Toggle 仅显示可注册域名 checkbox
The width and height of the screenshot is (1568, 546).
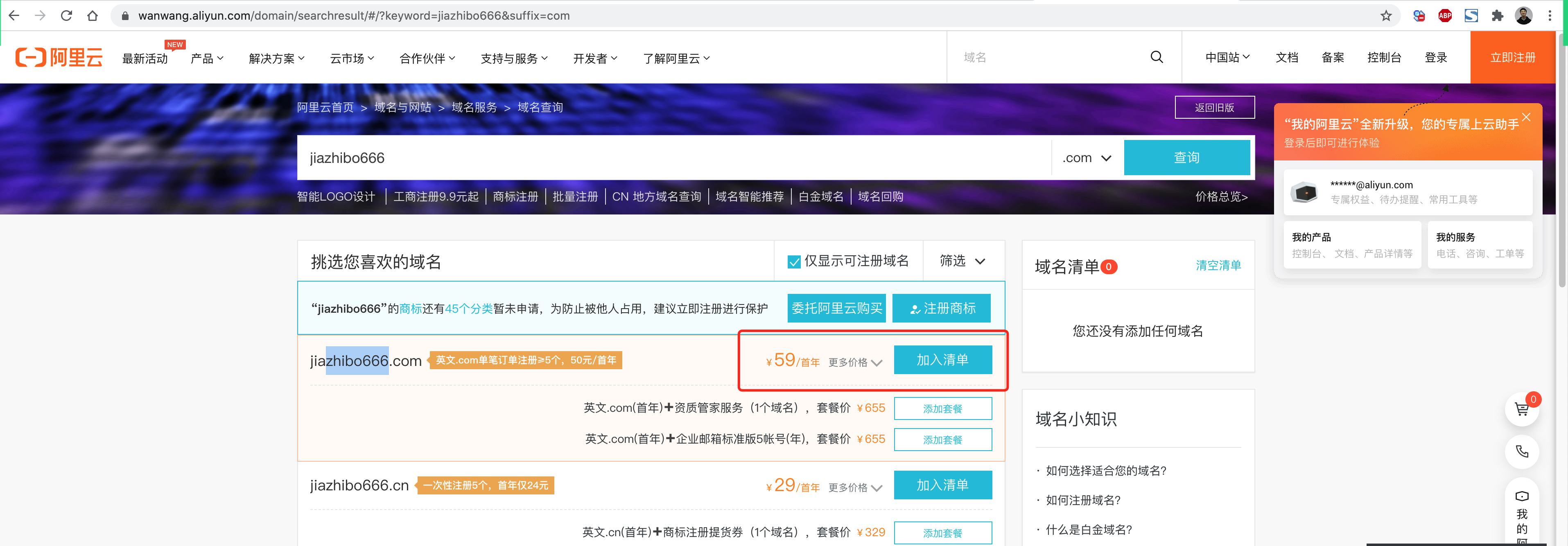[794, 262]
